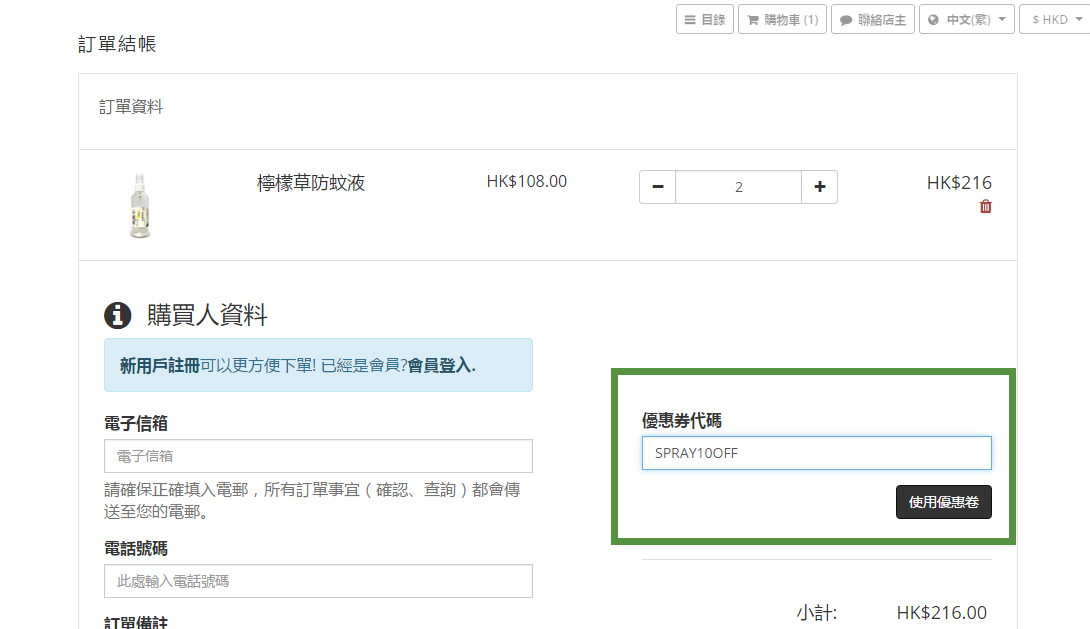1090x629 pixels.
Task: Increase quantity with plus button
Action: tap(819, 187)
